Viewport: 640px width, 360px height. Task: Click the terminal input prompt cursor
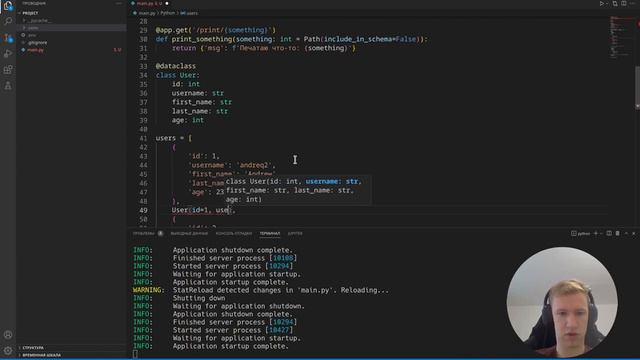tap(135, 354)
